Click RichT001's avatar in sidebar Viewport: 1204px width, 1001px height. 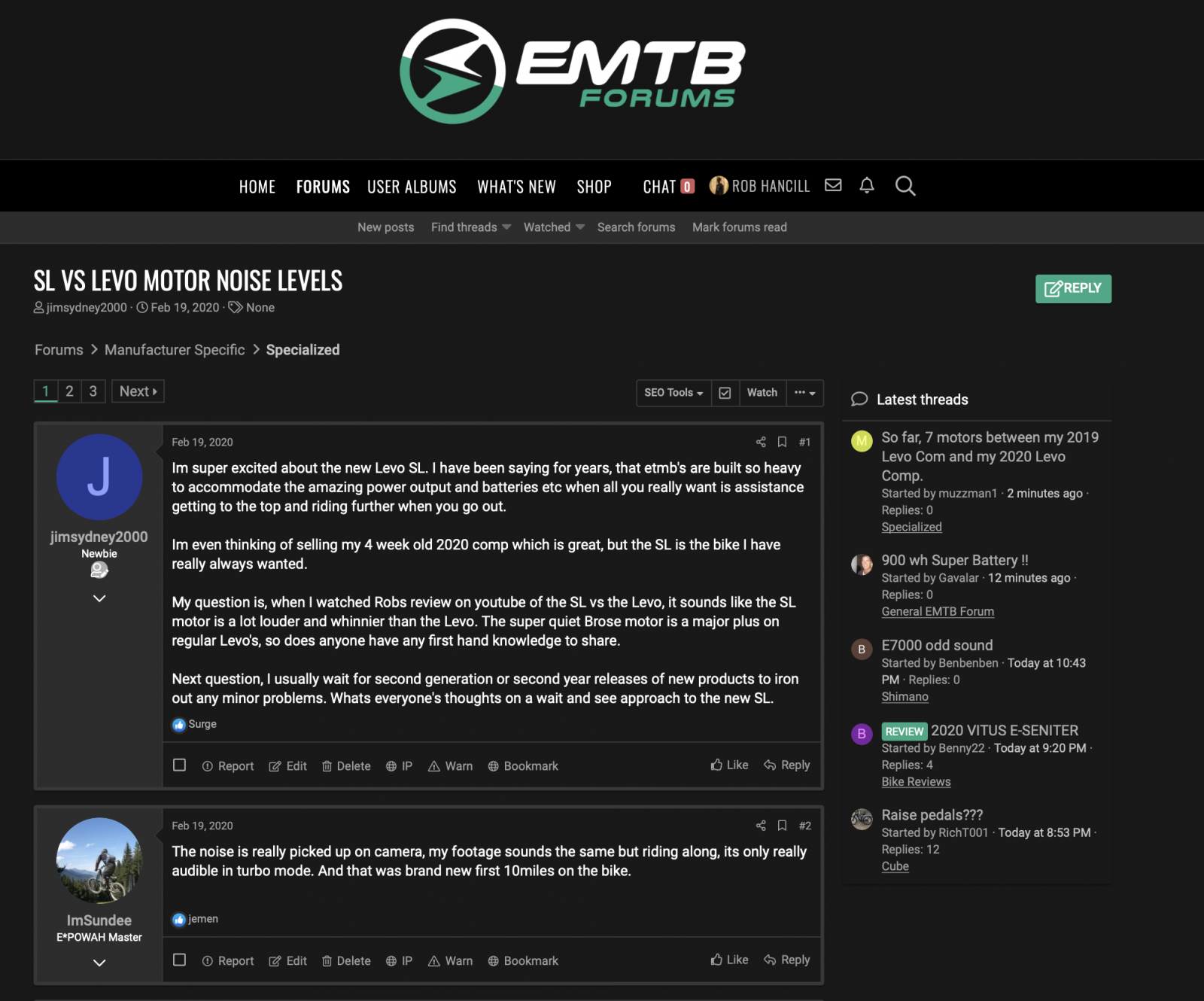click(x=862, y=819)
